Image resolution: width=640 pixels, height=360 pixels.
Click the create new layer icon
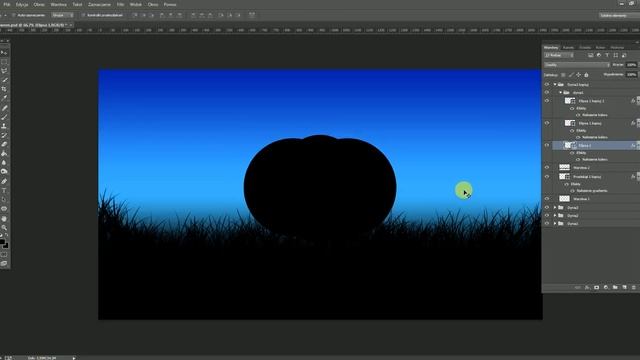click(624, 288)
